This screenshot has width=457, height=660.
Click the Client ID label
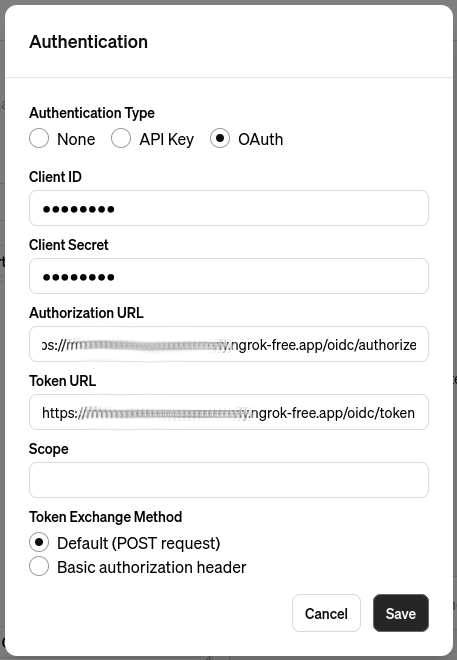point(55,177)
